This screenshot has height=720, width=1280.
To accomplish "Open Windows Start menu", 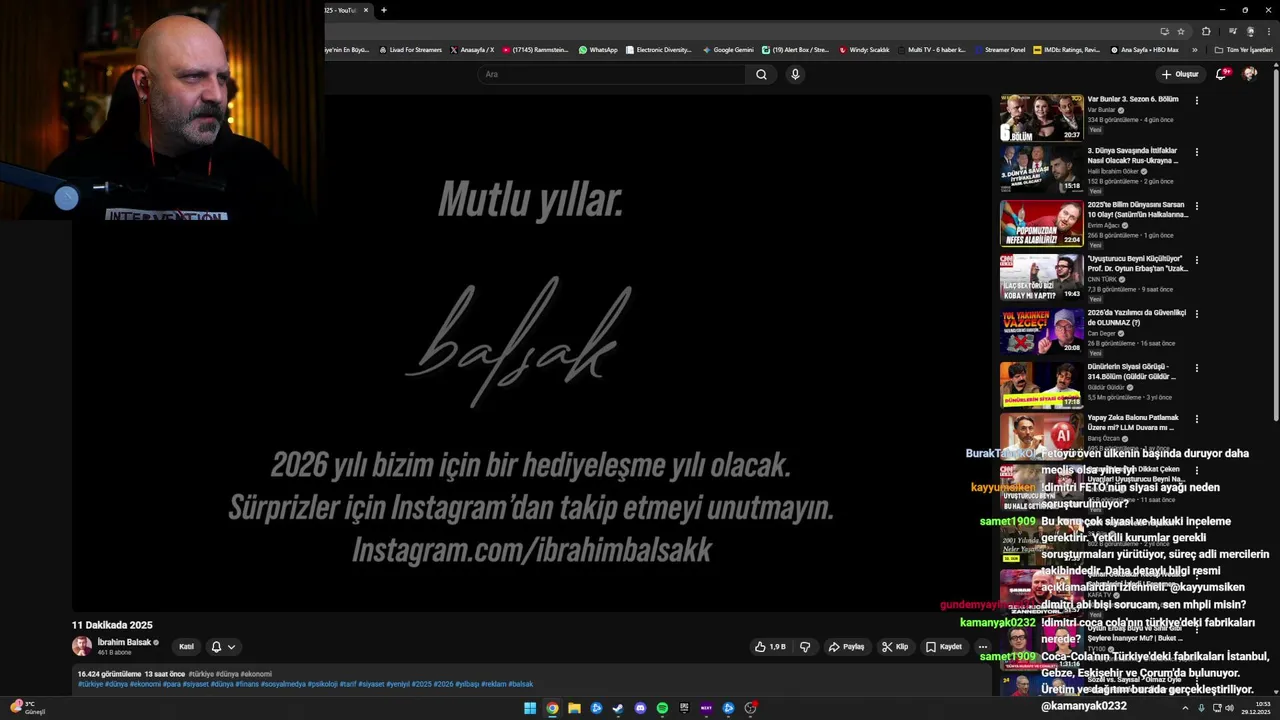I will pos(530,708).
